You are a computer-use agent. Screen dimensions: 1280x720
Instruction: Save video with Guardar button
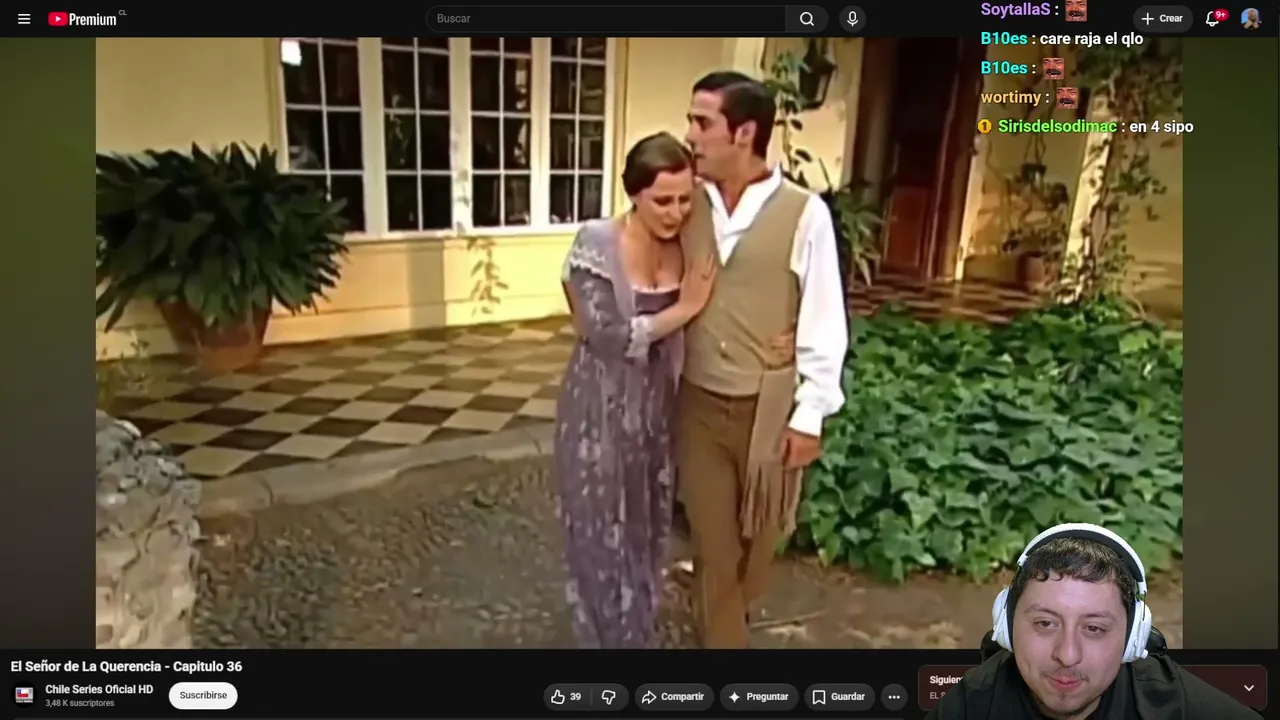pyautogui.click(x=838, y=697)
